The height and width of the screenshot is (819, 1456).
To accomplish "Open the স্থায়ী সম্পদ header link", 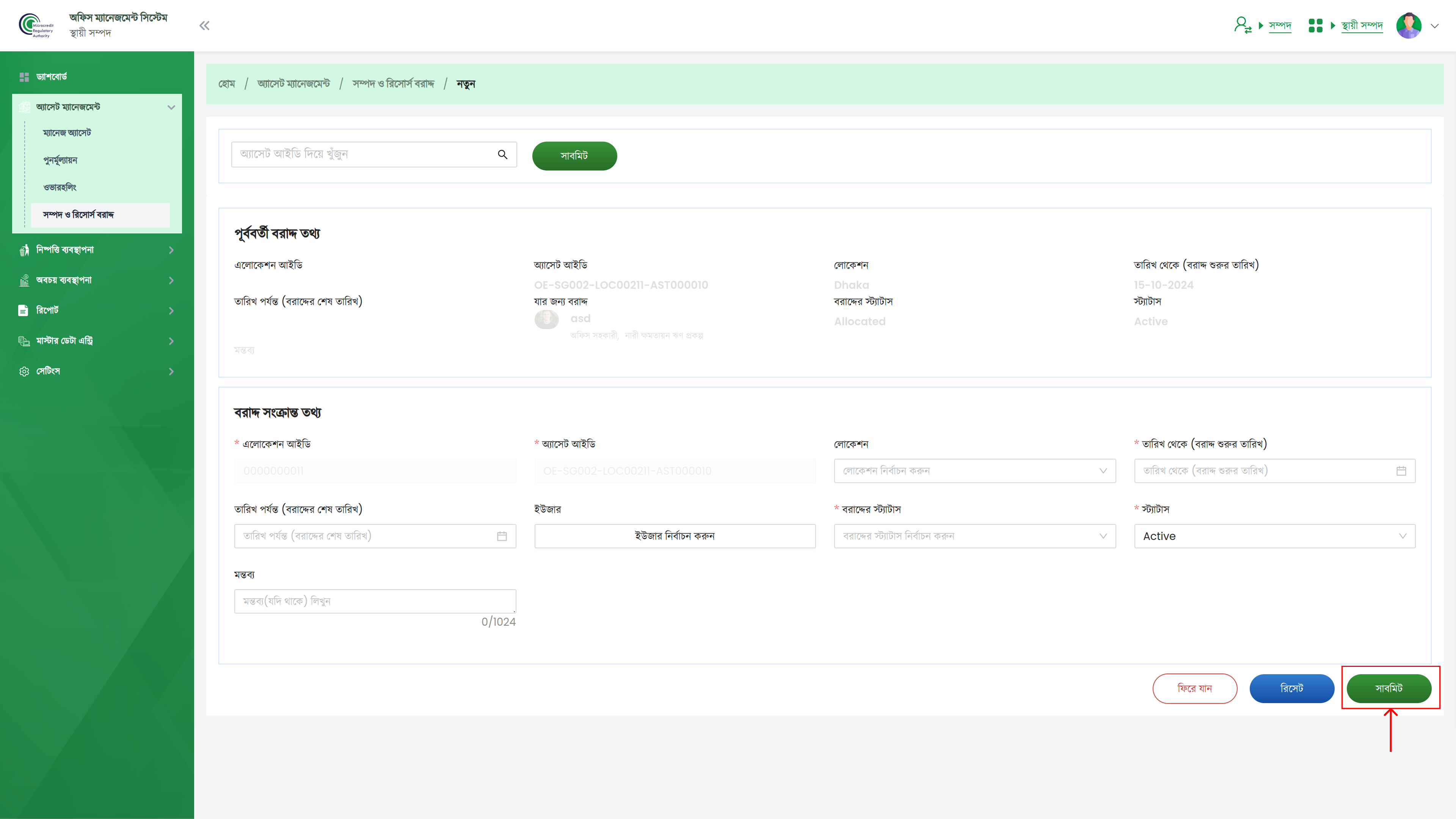I will pos(1362,25).
